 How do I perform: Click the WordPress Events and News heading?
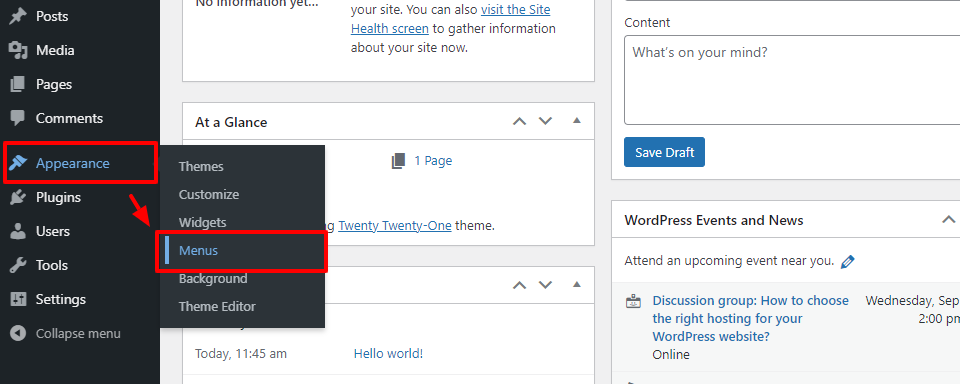714,220
